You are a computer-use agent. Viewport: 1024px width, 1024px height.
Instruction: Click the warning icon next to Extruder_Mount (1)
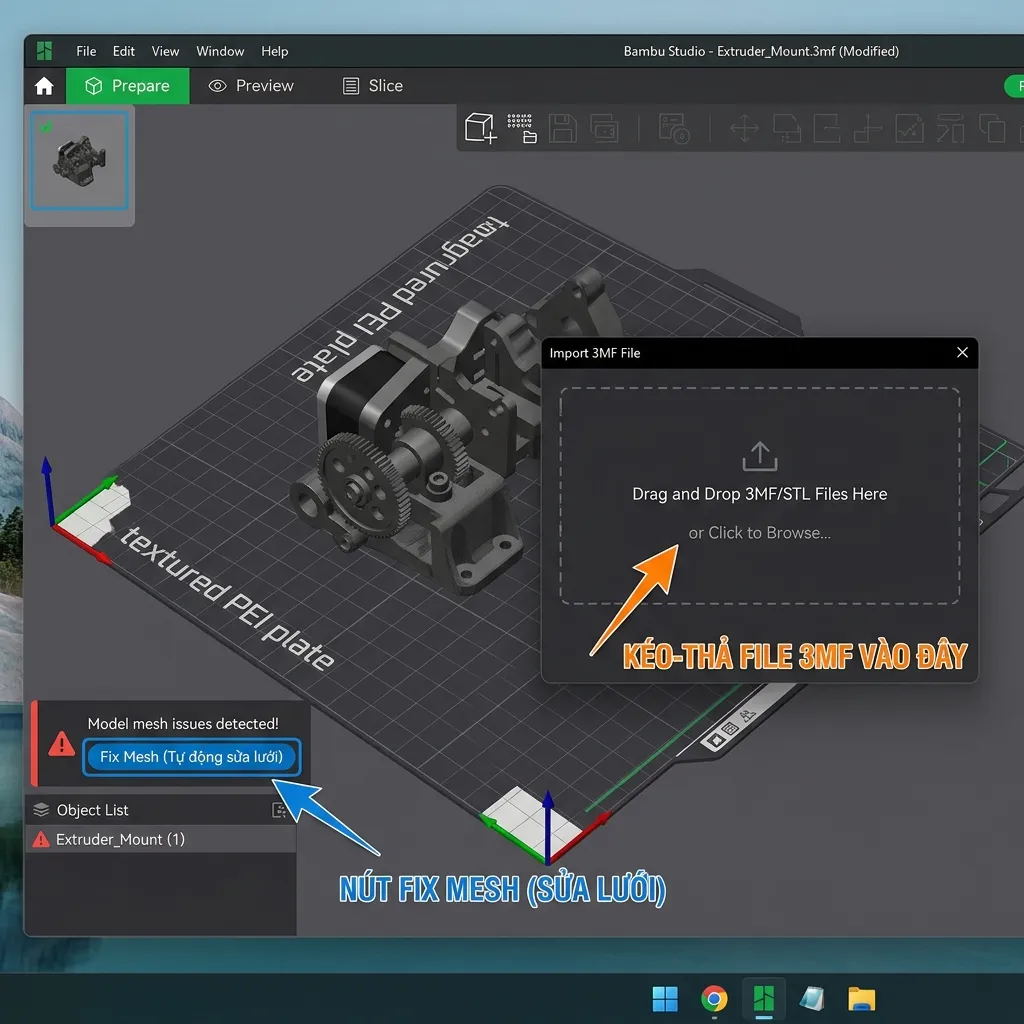click(41, 839)
